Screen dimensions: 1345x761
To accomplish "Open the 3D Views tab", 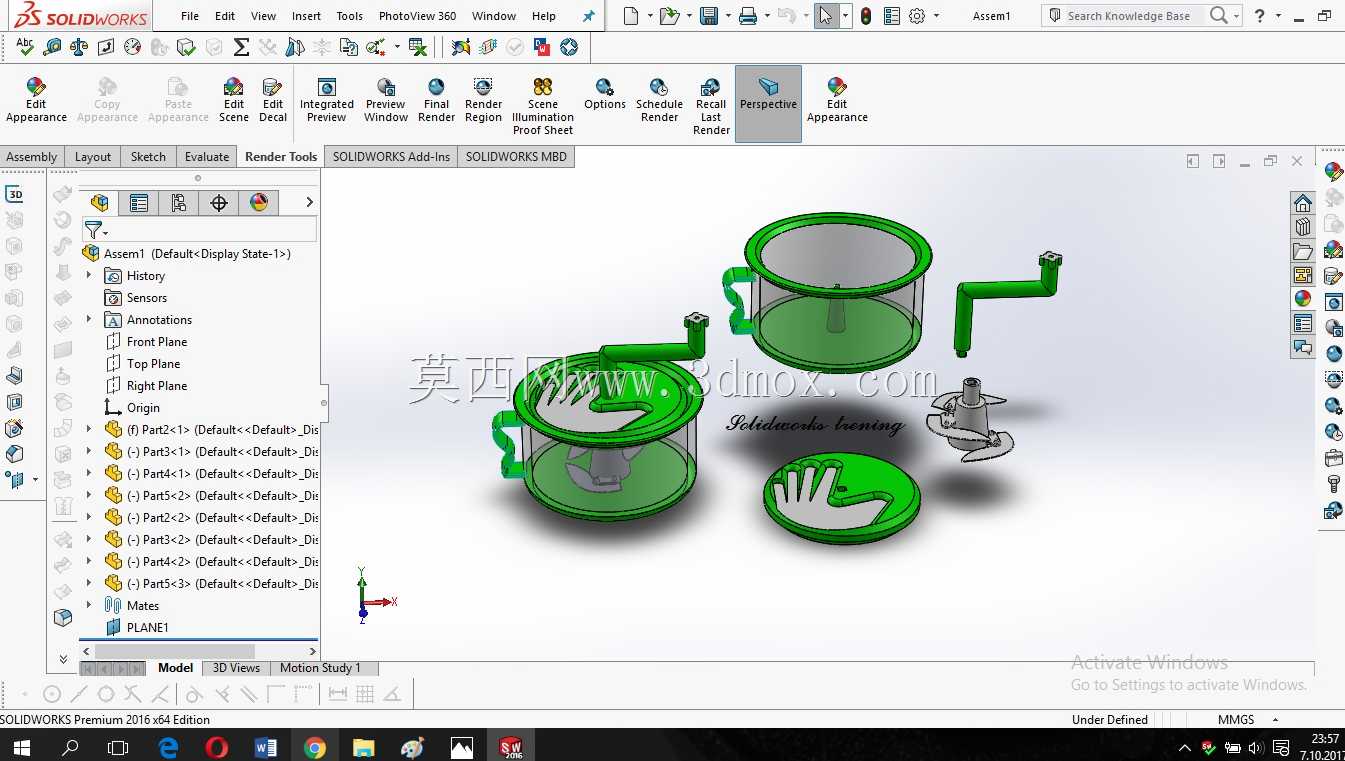I will [237, 668].
